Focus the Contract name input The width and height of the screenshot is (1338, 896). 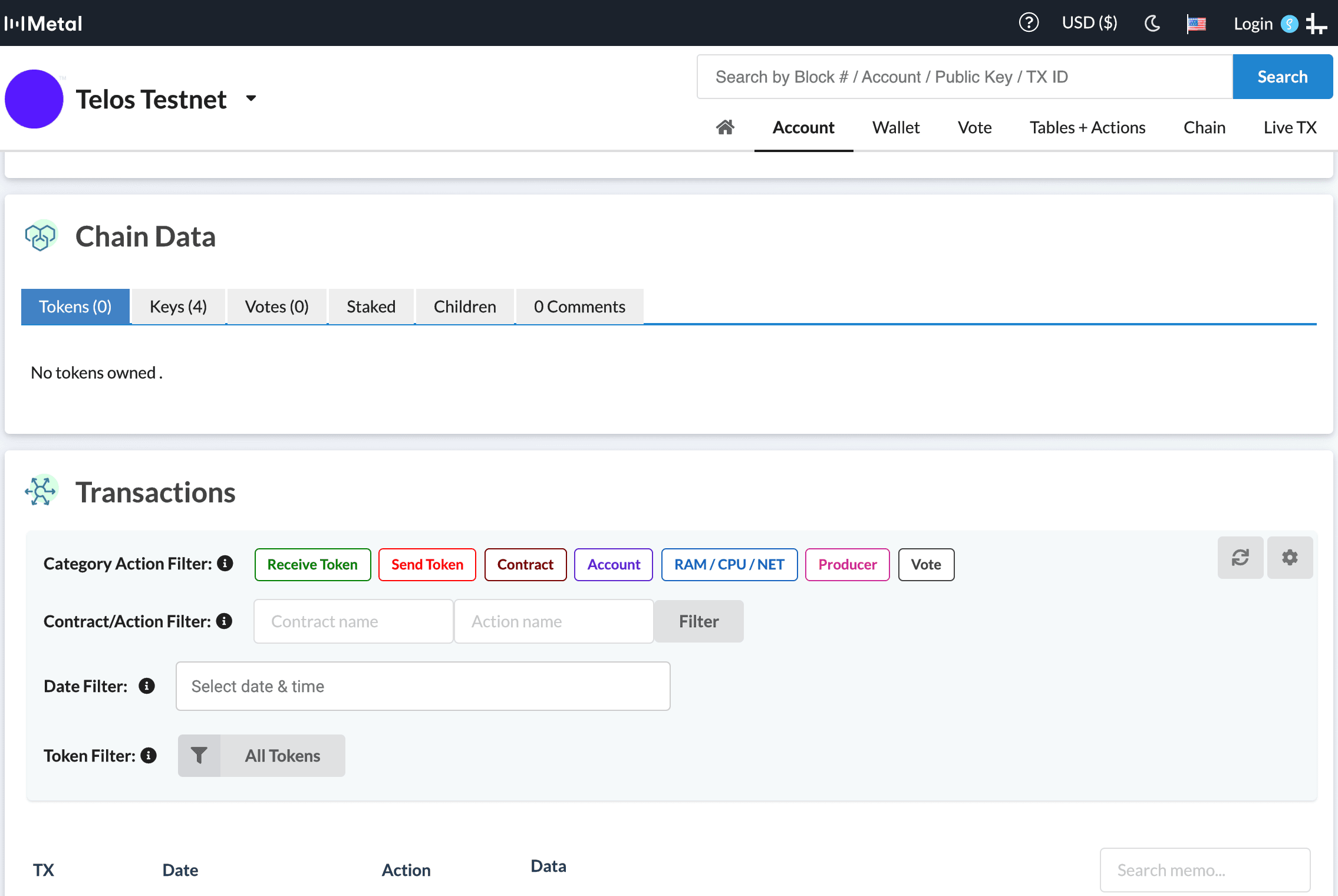click(353, 621)
